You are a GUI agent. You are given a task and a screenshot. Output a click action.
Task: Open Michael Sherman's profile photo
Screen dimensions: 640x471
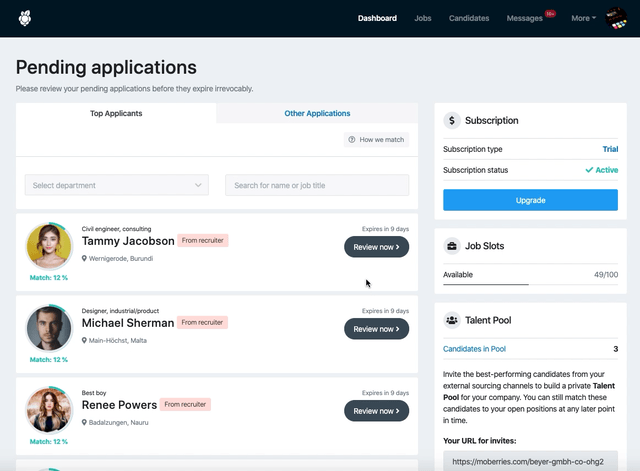49,328
